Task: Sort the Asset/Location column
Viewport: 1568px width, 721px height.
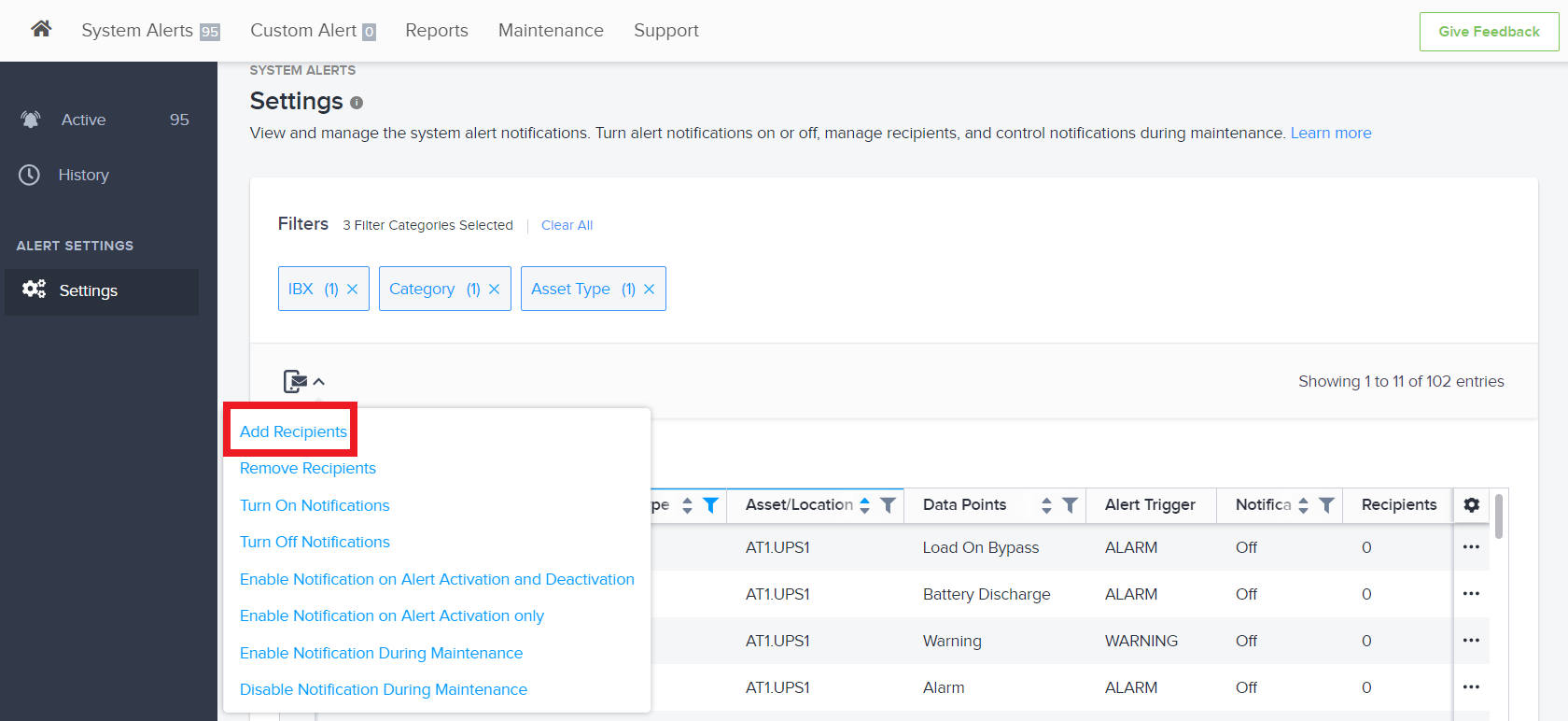Action: click(865, 505)
